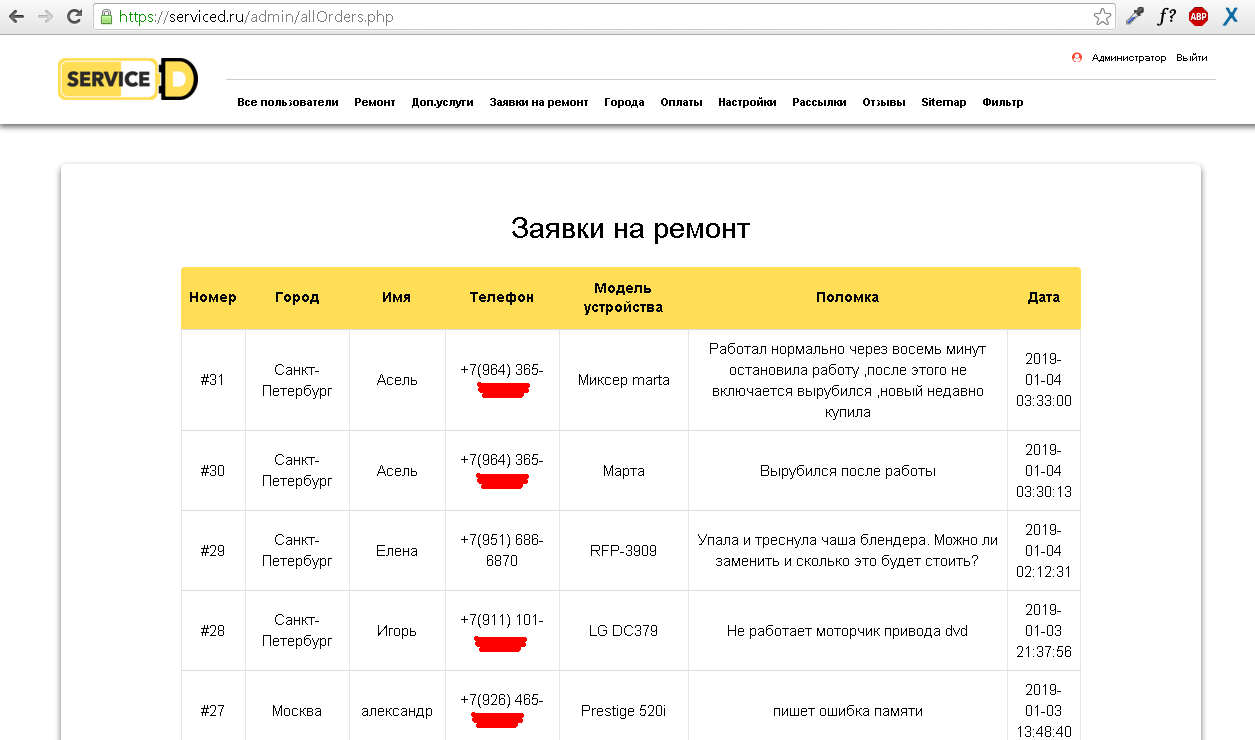Open the Фильтр menu item
The height and width of the screenshot is (740, 1255).
(x=1002, y=102)
